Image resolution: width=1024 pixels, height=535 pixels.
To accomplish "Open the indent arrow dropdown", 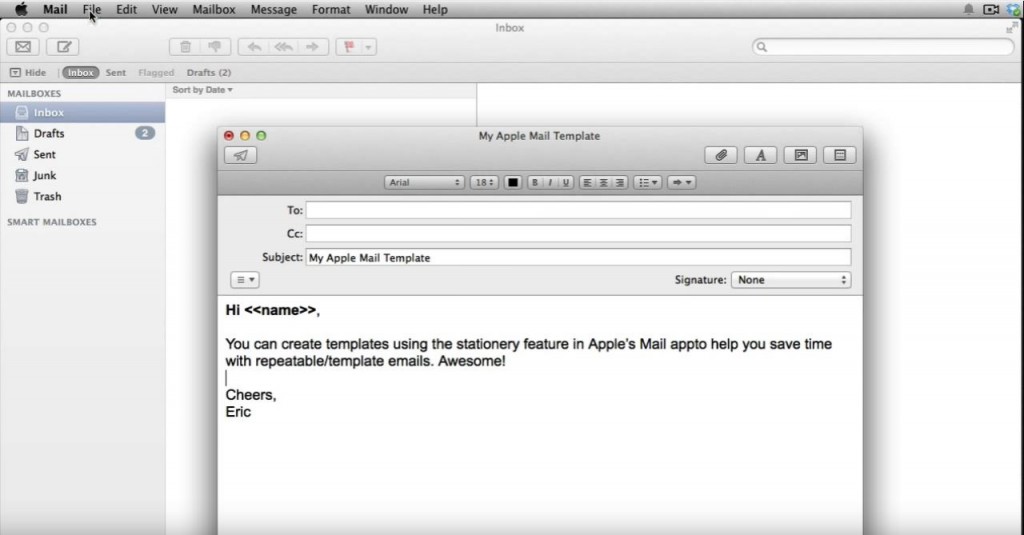I will [682, 182].
